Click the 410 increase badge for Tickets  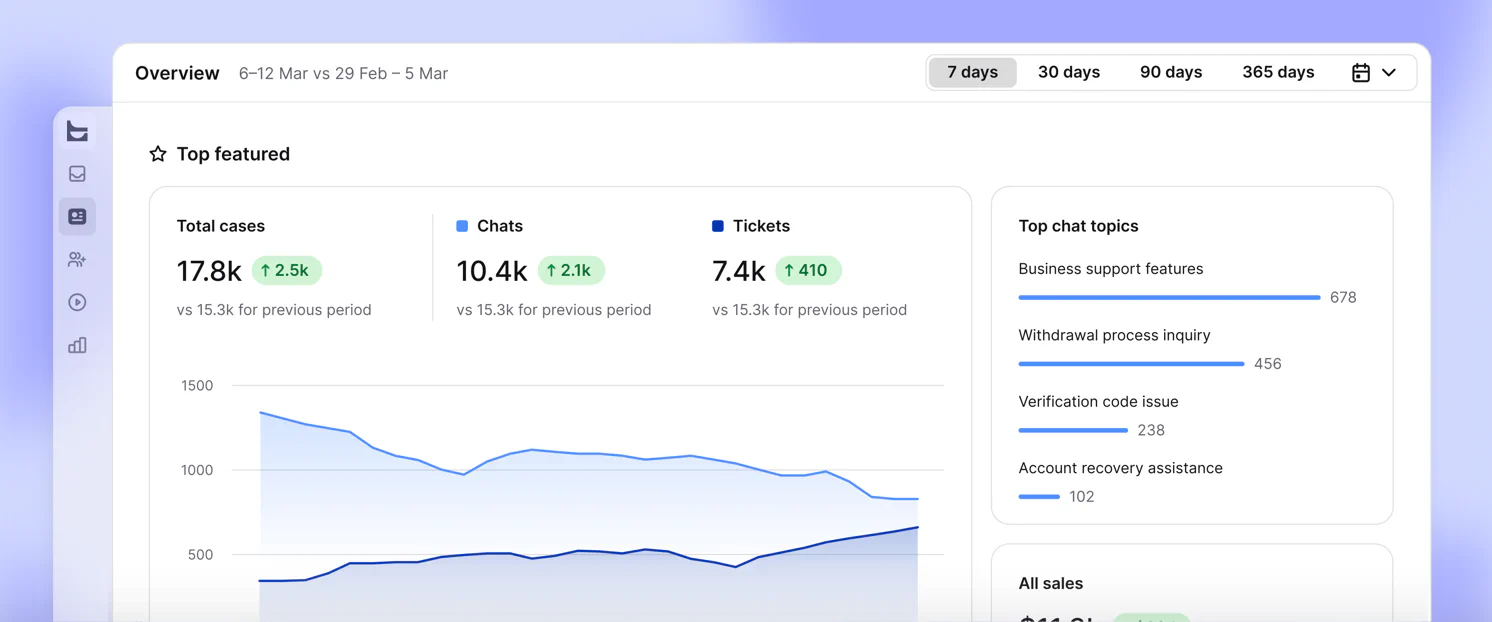click(x=808, y=270)
